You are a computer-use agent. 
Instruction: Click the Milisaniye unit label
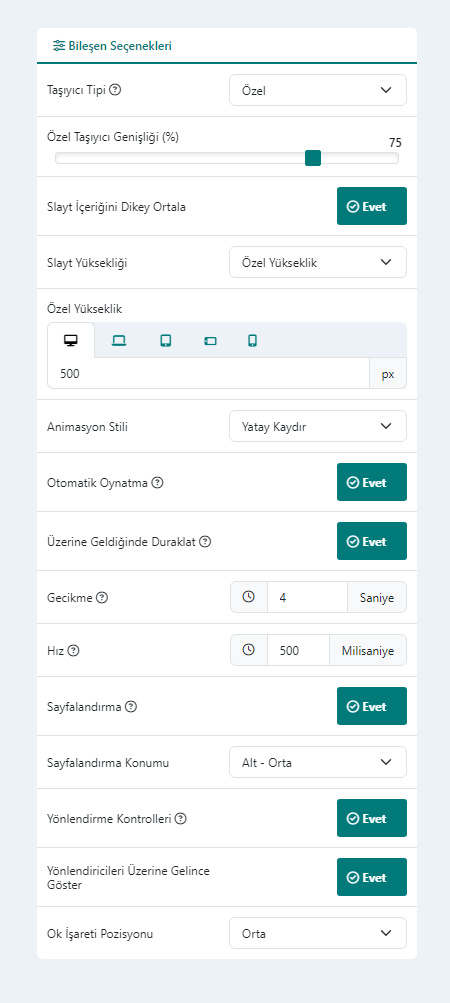tap(368, 651)
